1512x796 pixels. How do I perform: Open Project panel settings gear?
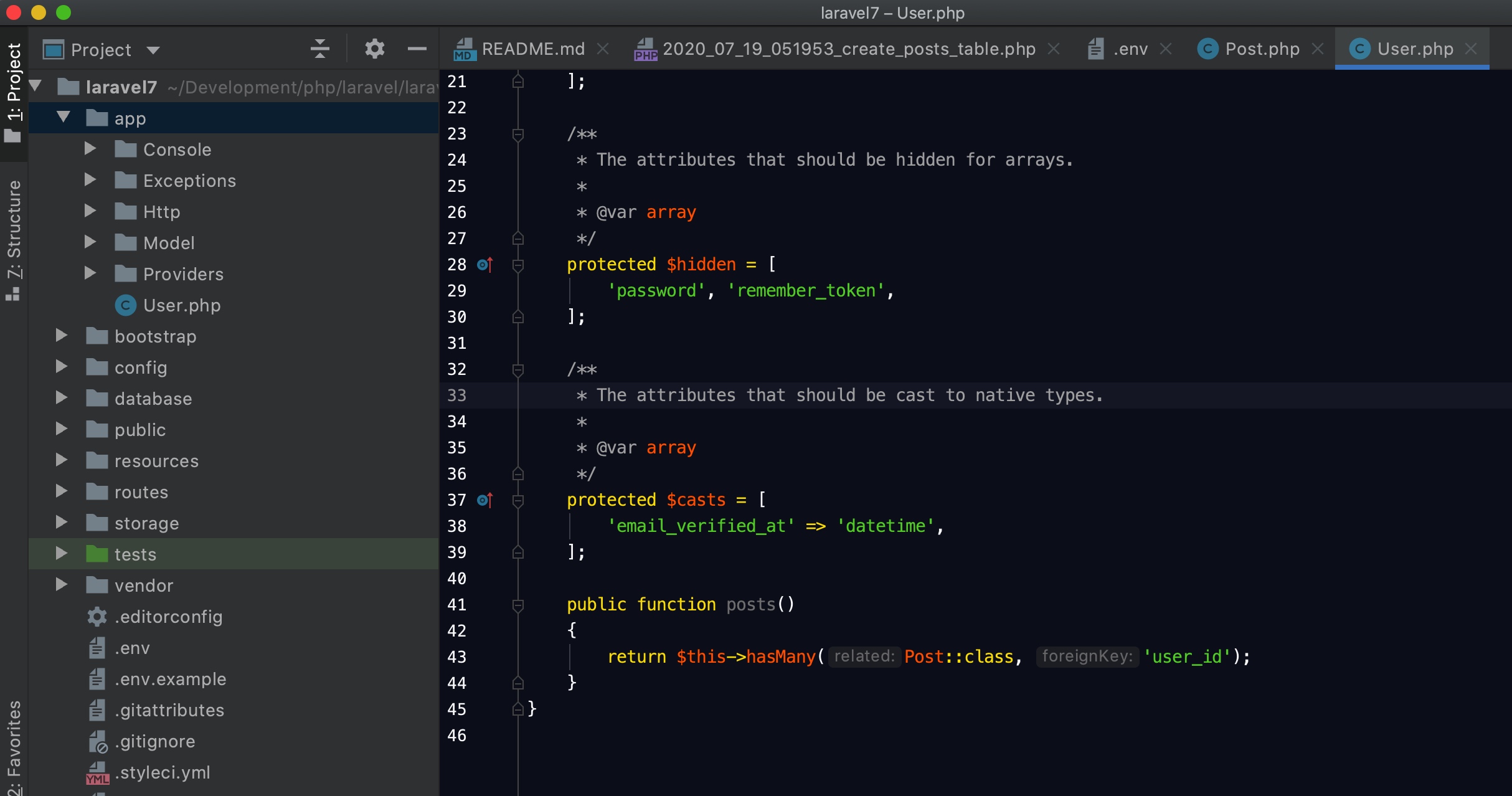(374, 49)
